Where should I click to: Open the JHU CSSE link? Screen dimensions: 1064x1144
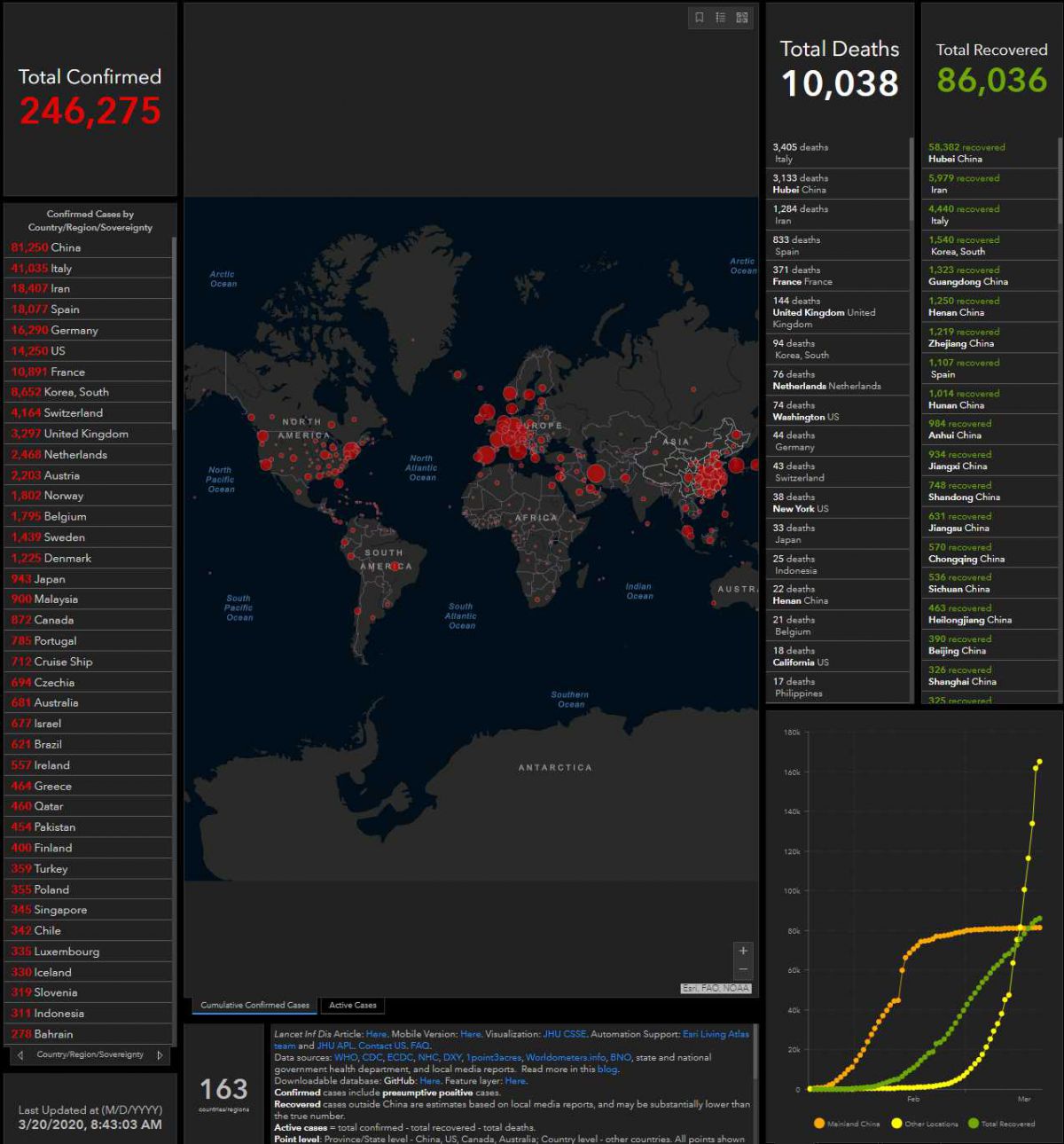coord(564,1034)
